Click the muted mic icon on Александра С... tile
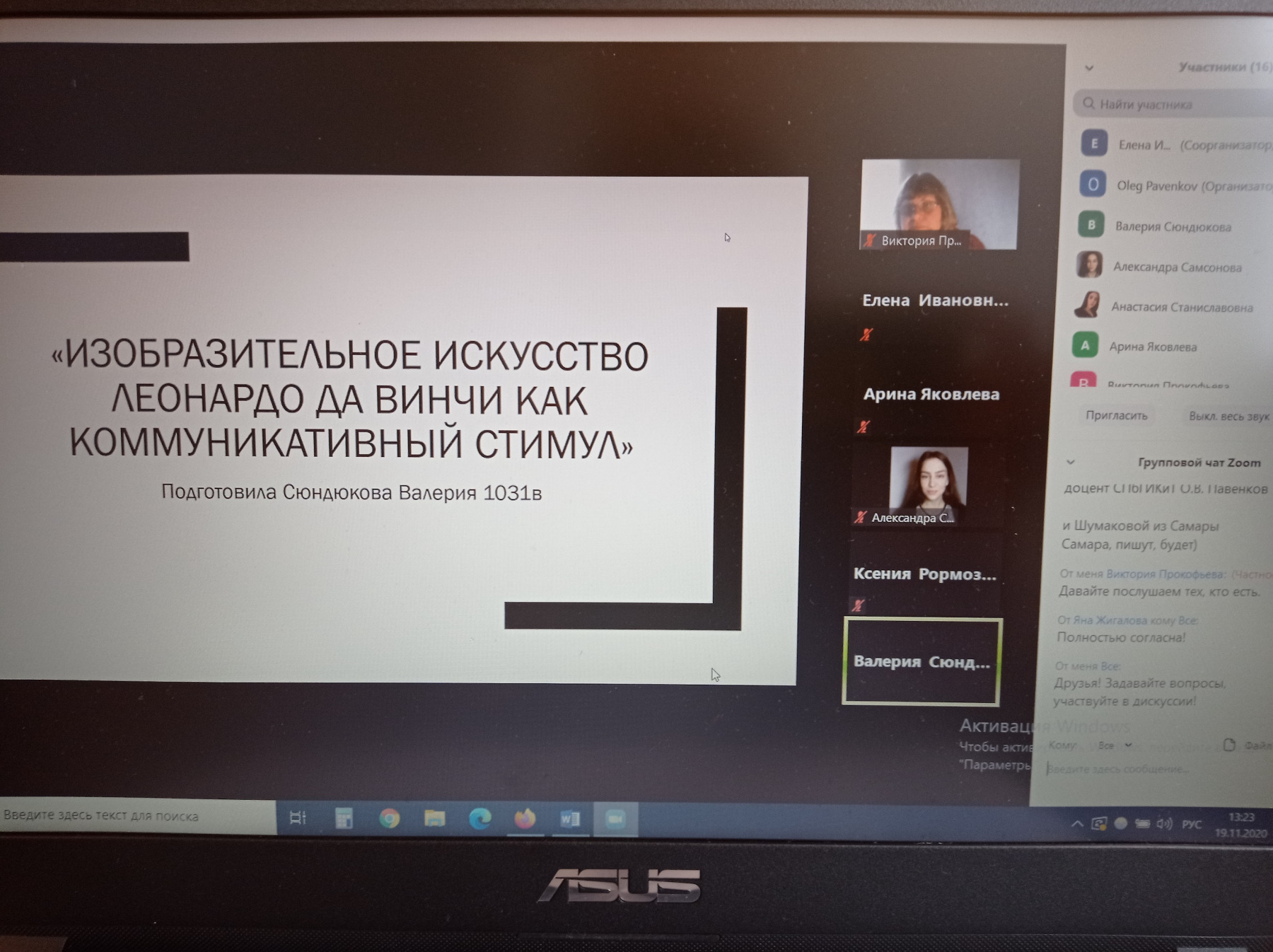The image size is (1273, 952). pos(860,517)
